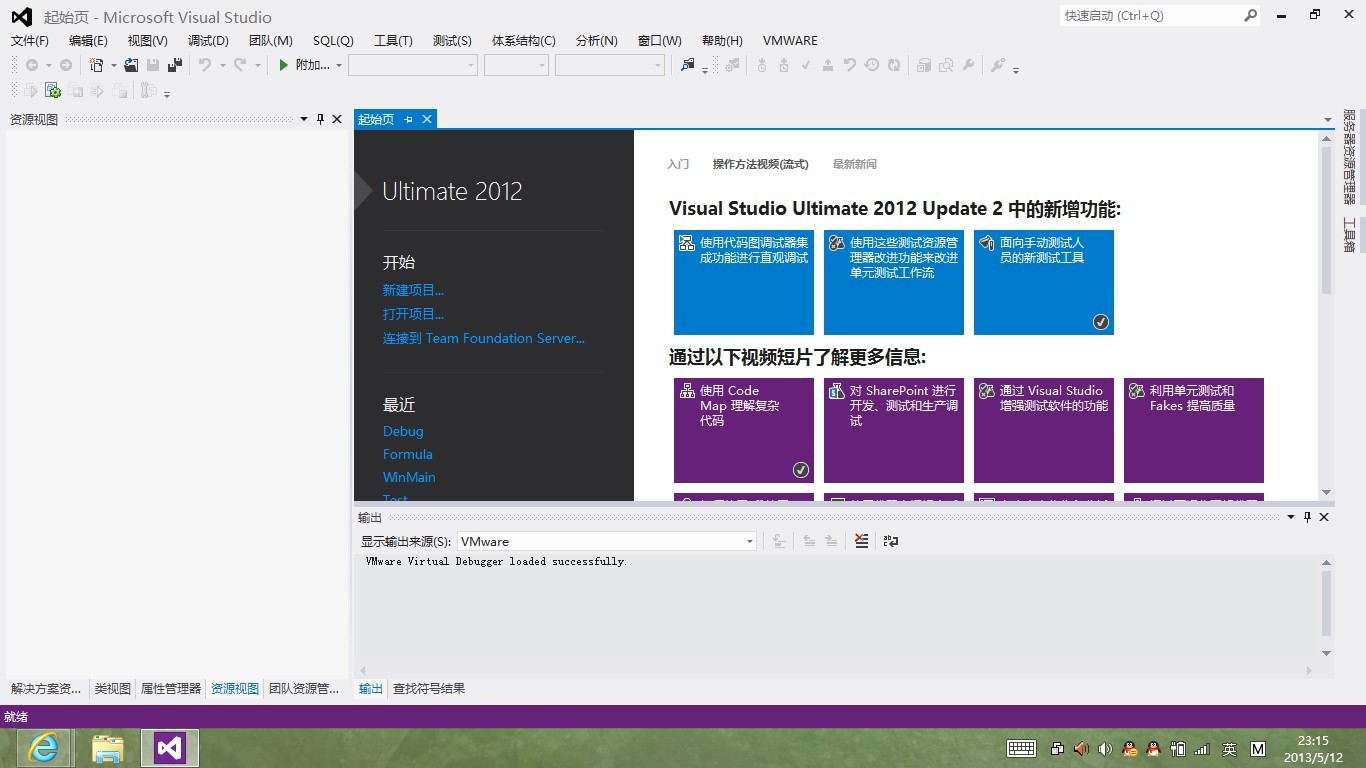Open the VMWARE menu
Viewport: 1366px width, 768px height.
coord(790,41)
